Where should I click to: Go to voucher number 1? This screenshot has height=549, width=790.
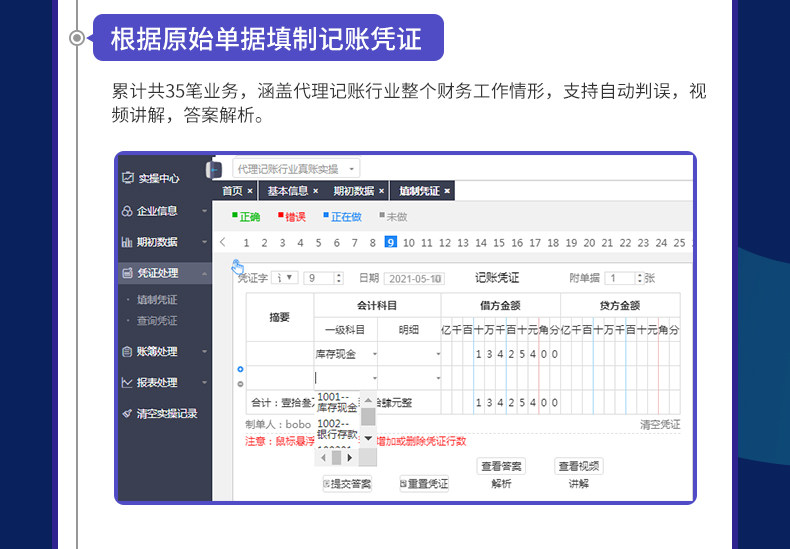coord(246,243)
